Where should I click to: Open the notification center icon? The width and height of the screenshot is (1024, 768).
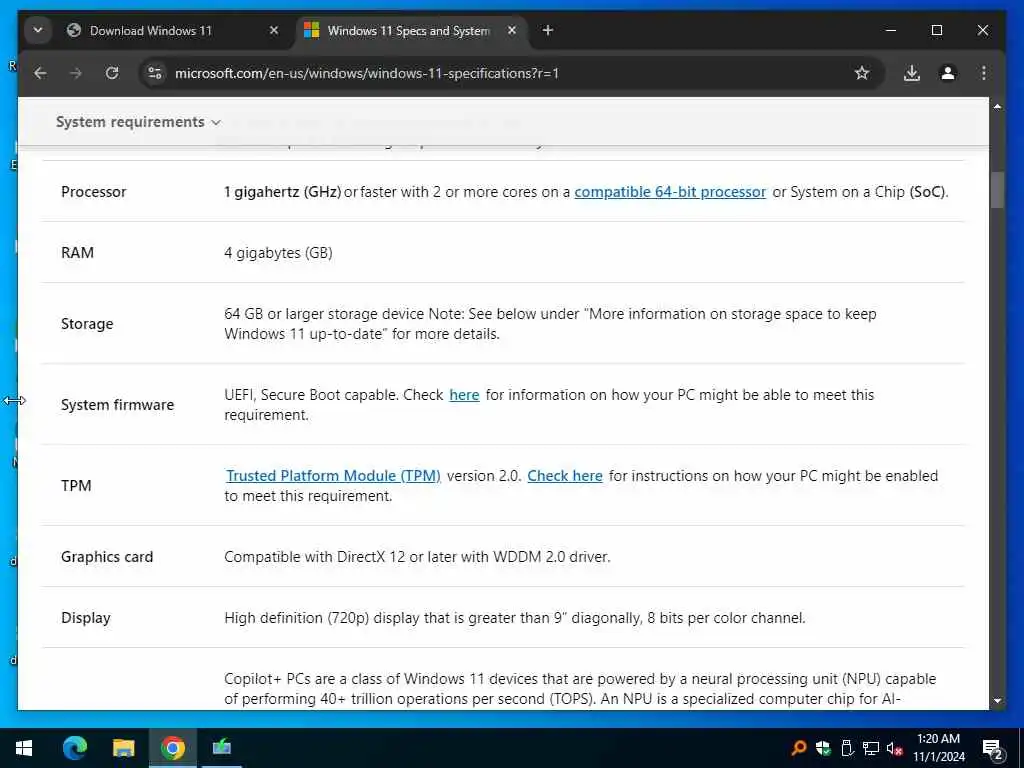point(993,749)
